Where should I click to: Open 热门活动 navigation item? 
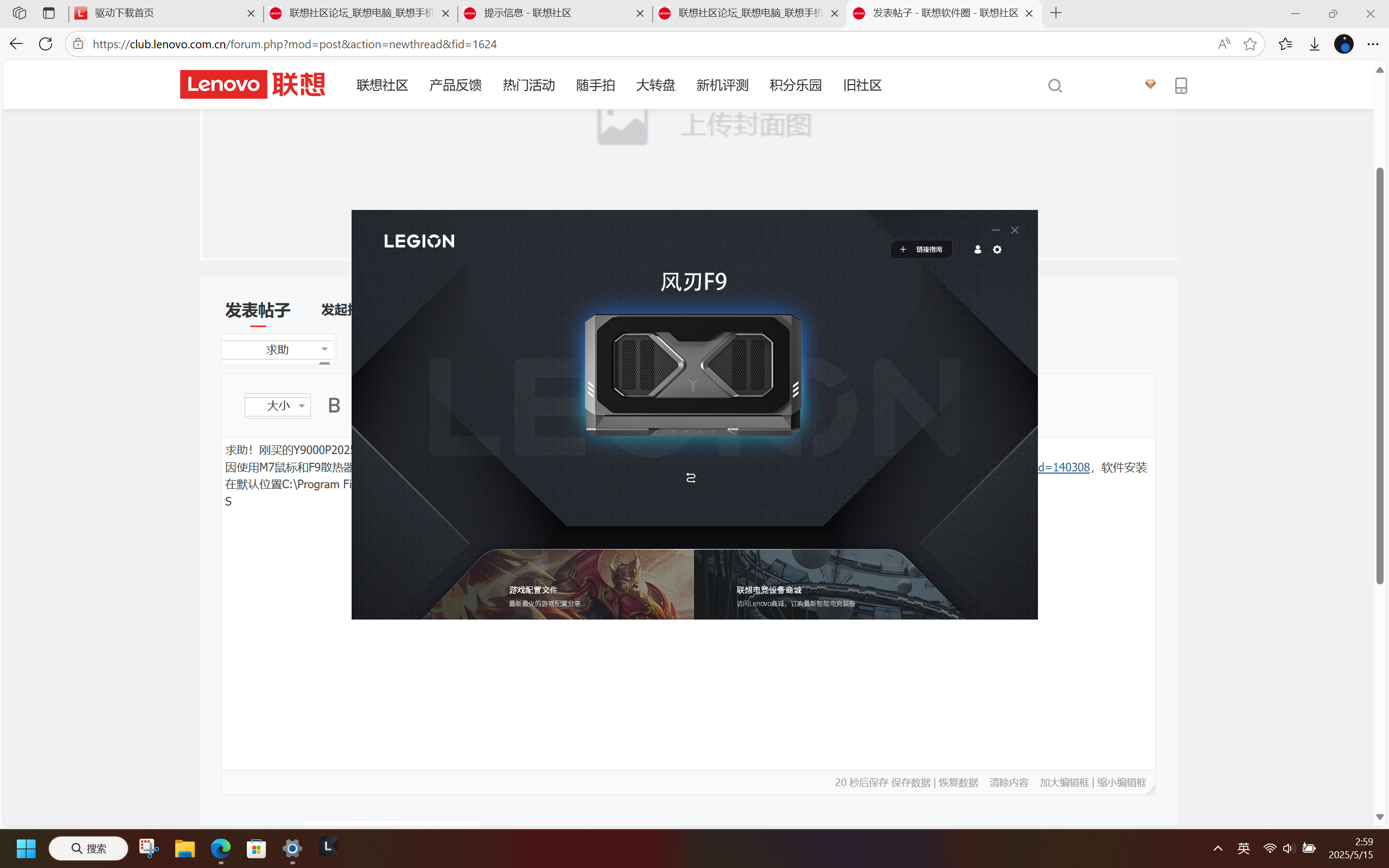point(528,86)
